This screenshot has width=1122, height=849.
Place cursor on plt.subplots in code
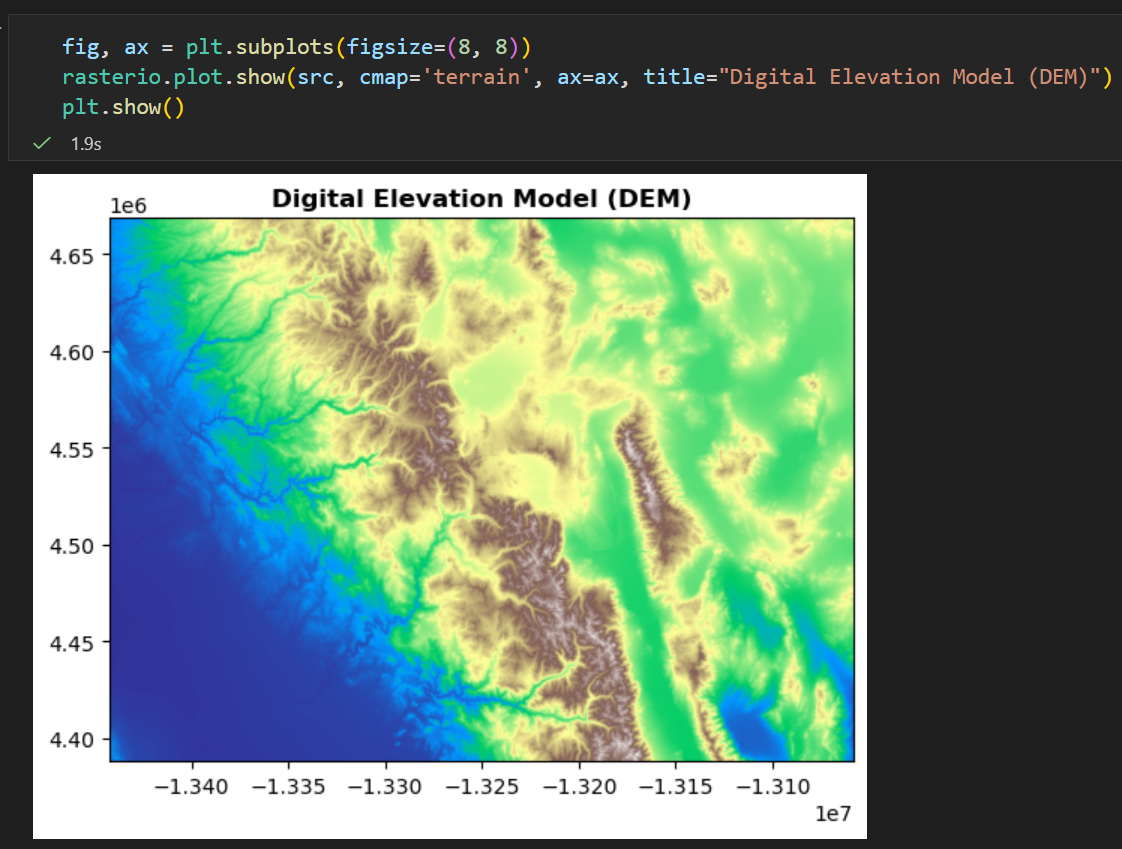pos(260,47)
